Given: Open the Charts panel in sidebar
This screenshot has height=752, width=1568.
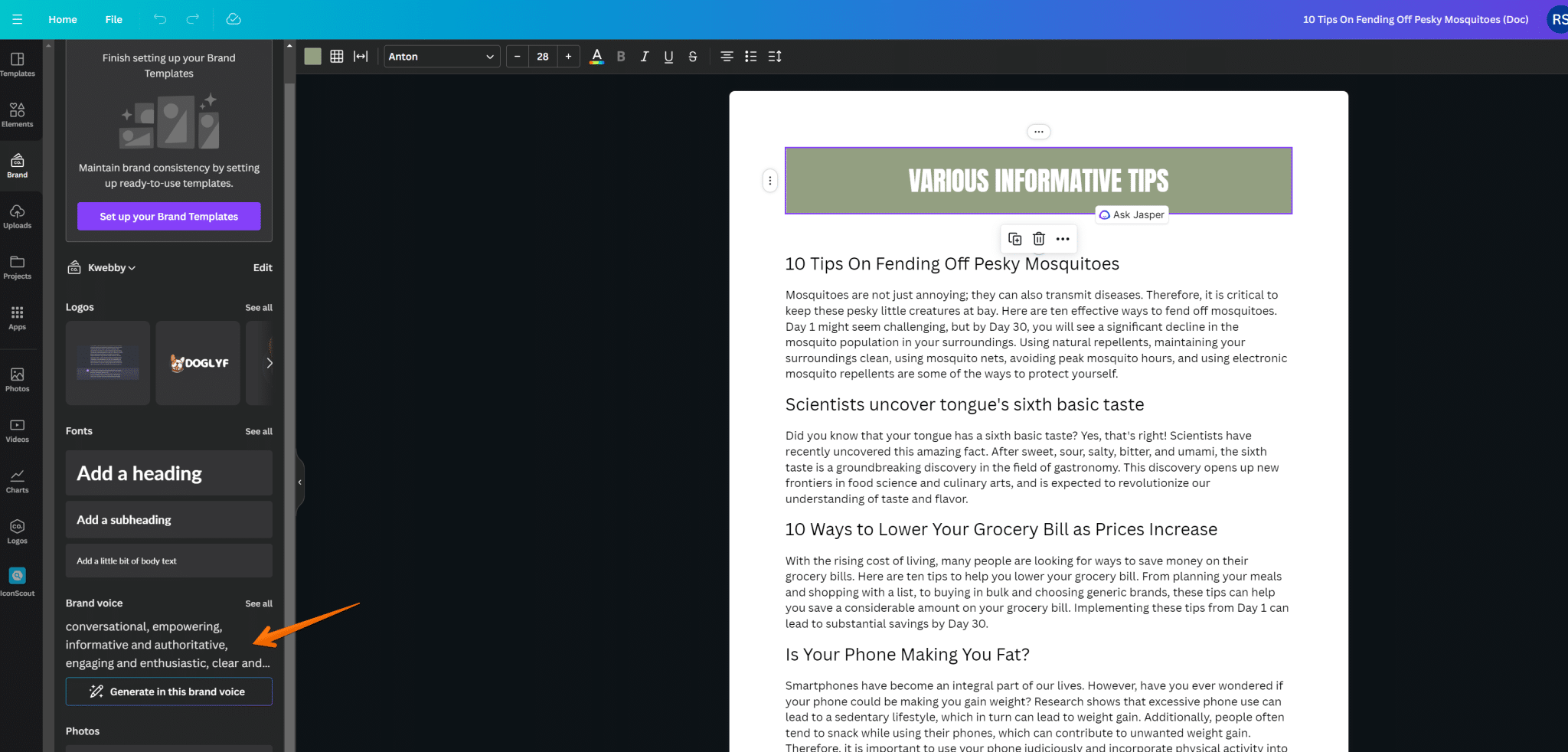Looking at the screenshot, I should tap(17, 480).
